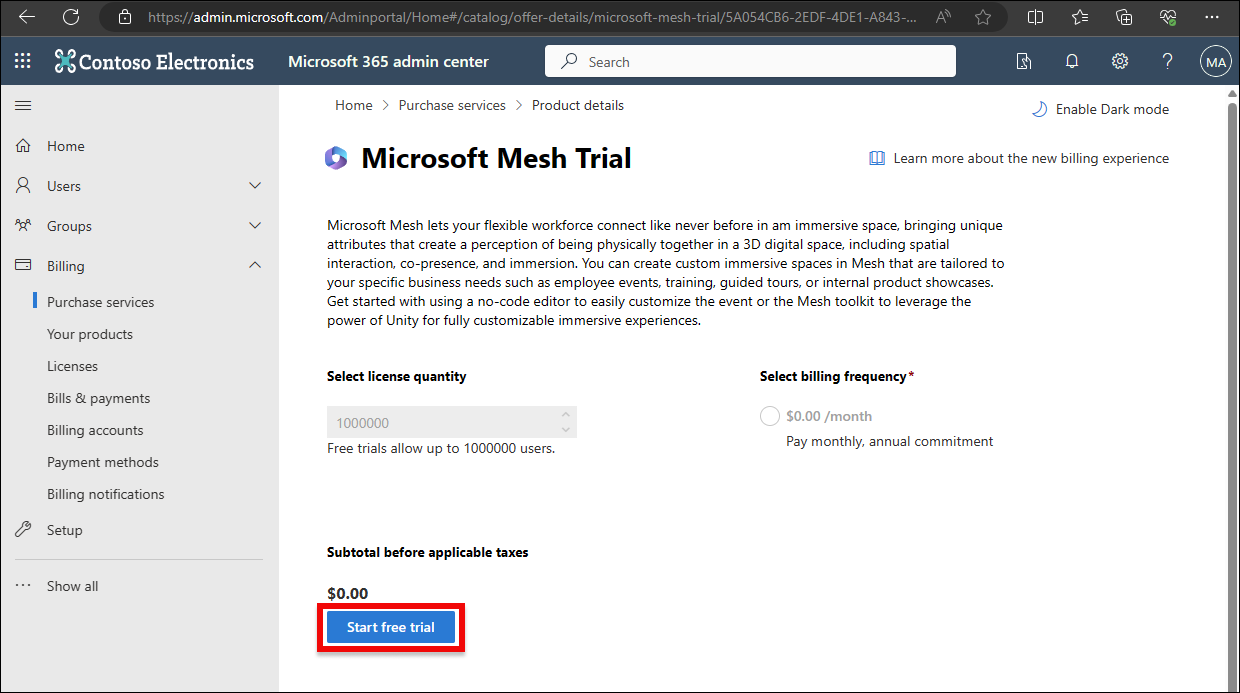The height and width of the screenshot is (693, 1240).
Task: Open the app launcher waffle menu
Action: [22, 61]
